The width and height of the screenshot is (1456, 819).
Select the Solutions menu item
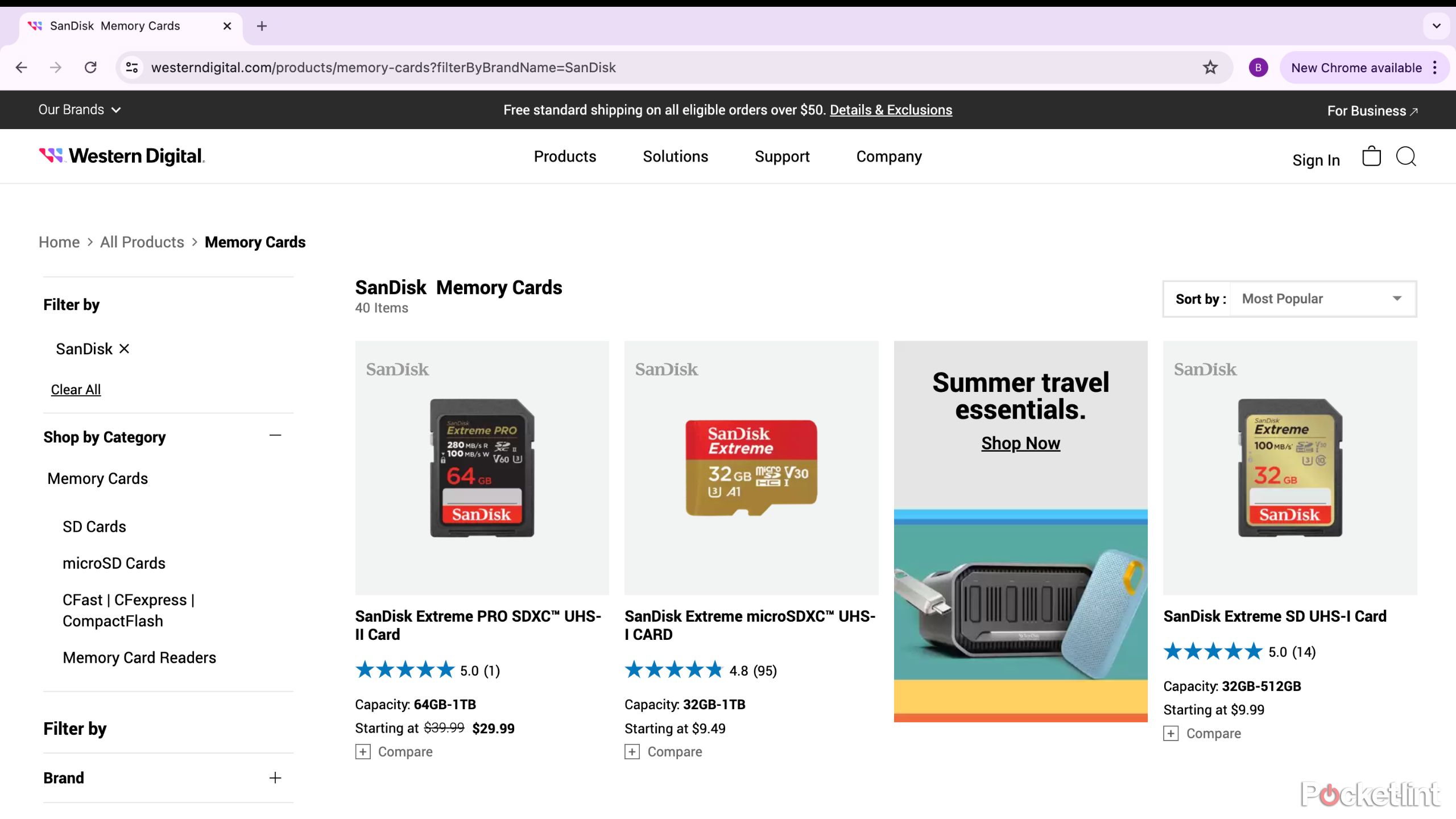pyautogui.click(x=675, y=156)
